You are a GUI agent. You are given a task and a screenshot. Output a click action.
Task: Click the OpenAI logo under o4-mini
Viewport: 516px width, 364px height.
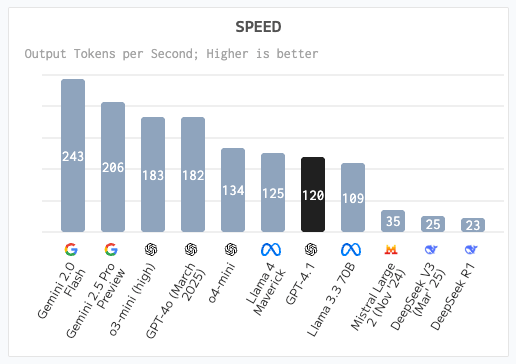click(231, 249)
